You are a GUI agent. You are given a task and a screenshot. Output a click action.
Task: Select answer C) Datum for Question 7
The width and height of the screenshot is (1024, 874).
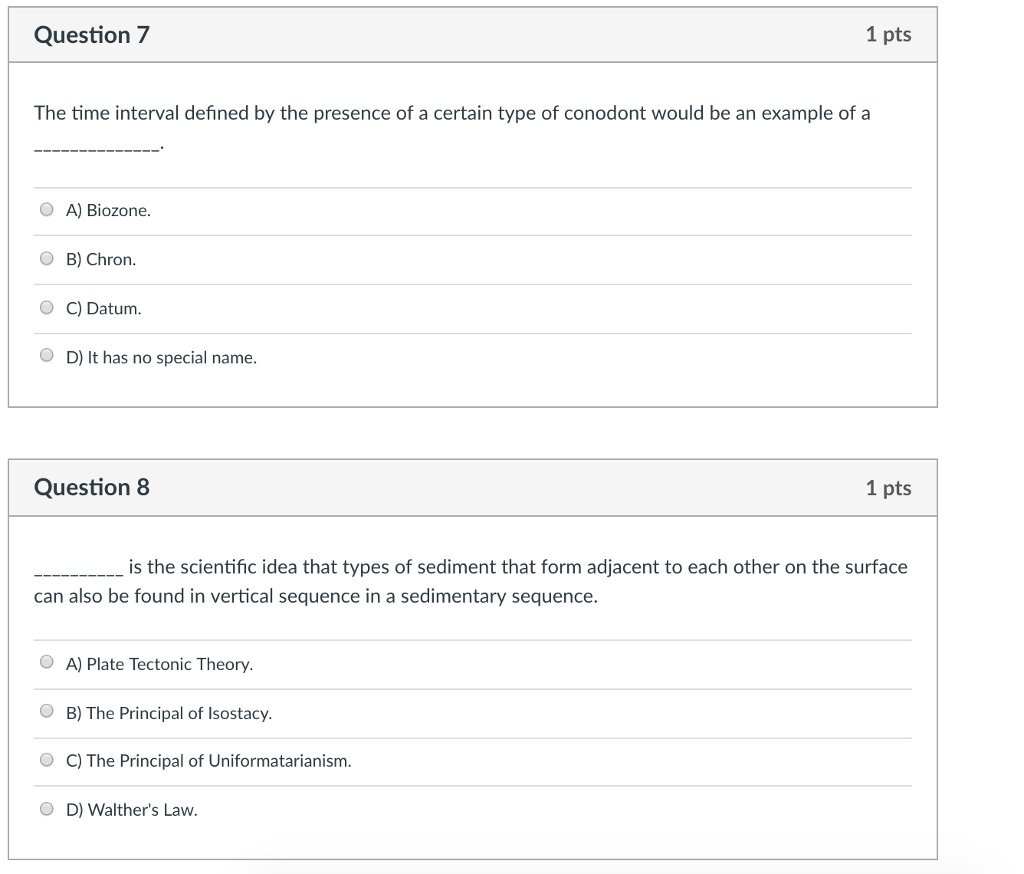click(x=46, y=307)
